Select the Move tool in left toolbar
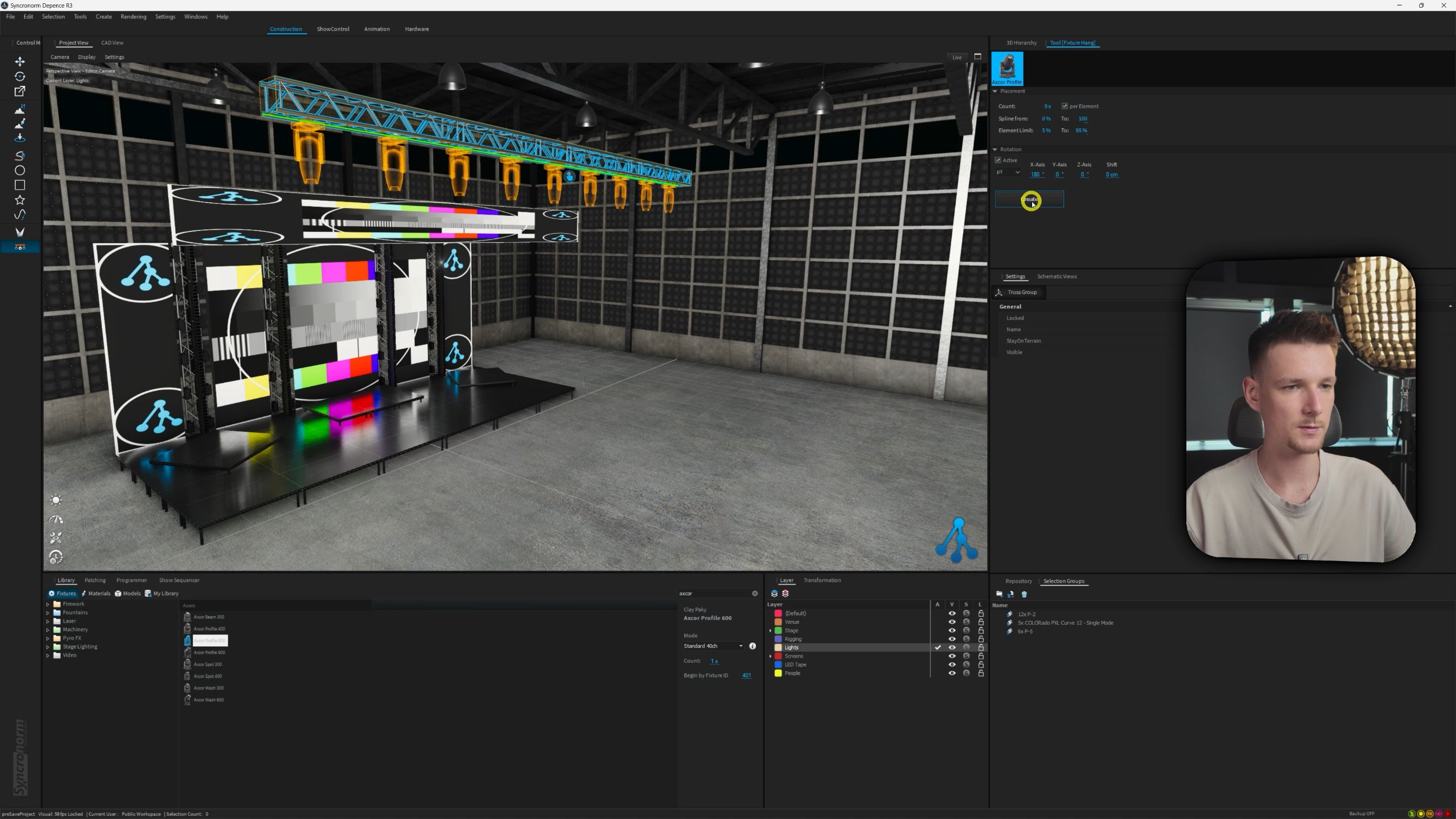Viewport: 1456px width, 819px height. [20, 61]
